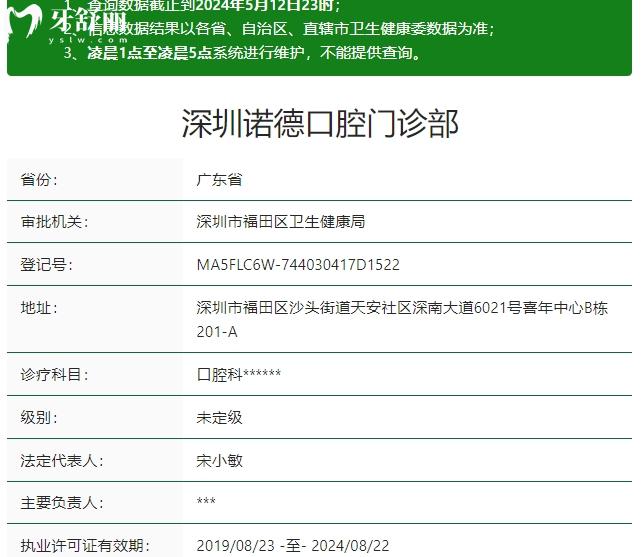The image size is (641, 557).
Task: Click notice line about 凌晨1点至凌晨5点 maintenance
Action: [x=242, y=53]
